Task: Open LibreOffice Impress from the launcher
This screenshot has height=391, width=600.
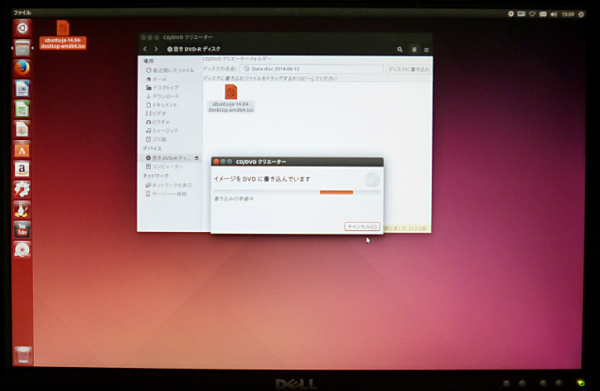Action: coord(22,129)
